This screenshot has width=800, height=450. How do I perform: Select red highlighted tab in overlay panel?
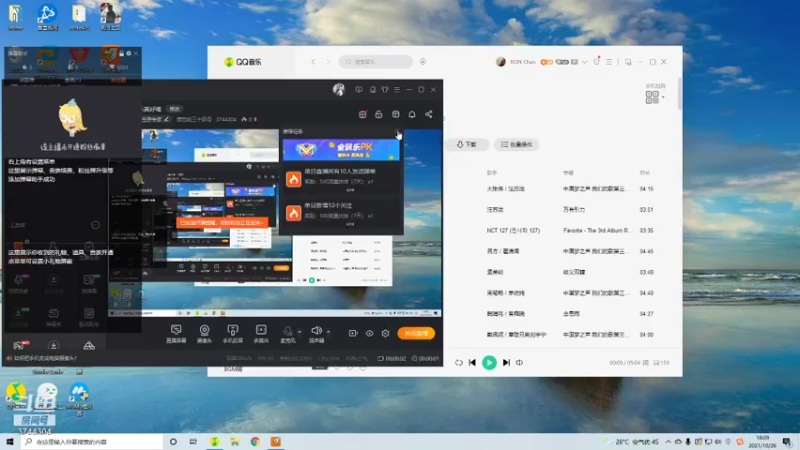point(118,80)
